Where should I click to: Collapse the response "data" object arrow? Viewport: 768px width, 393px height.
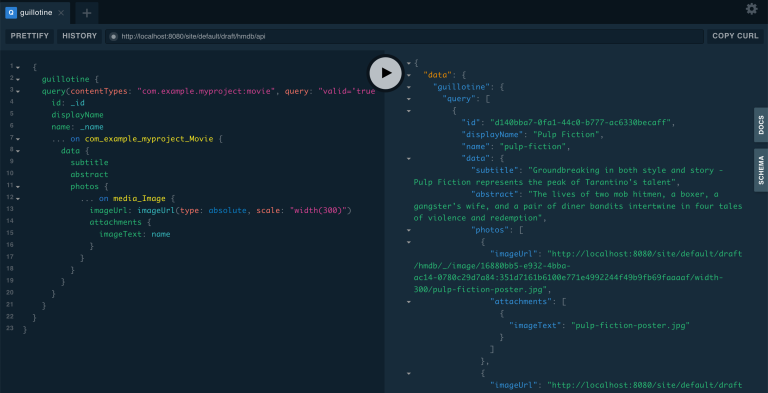pos(409,75)
